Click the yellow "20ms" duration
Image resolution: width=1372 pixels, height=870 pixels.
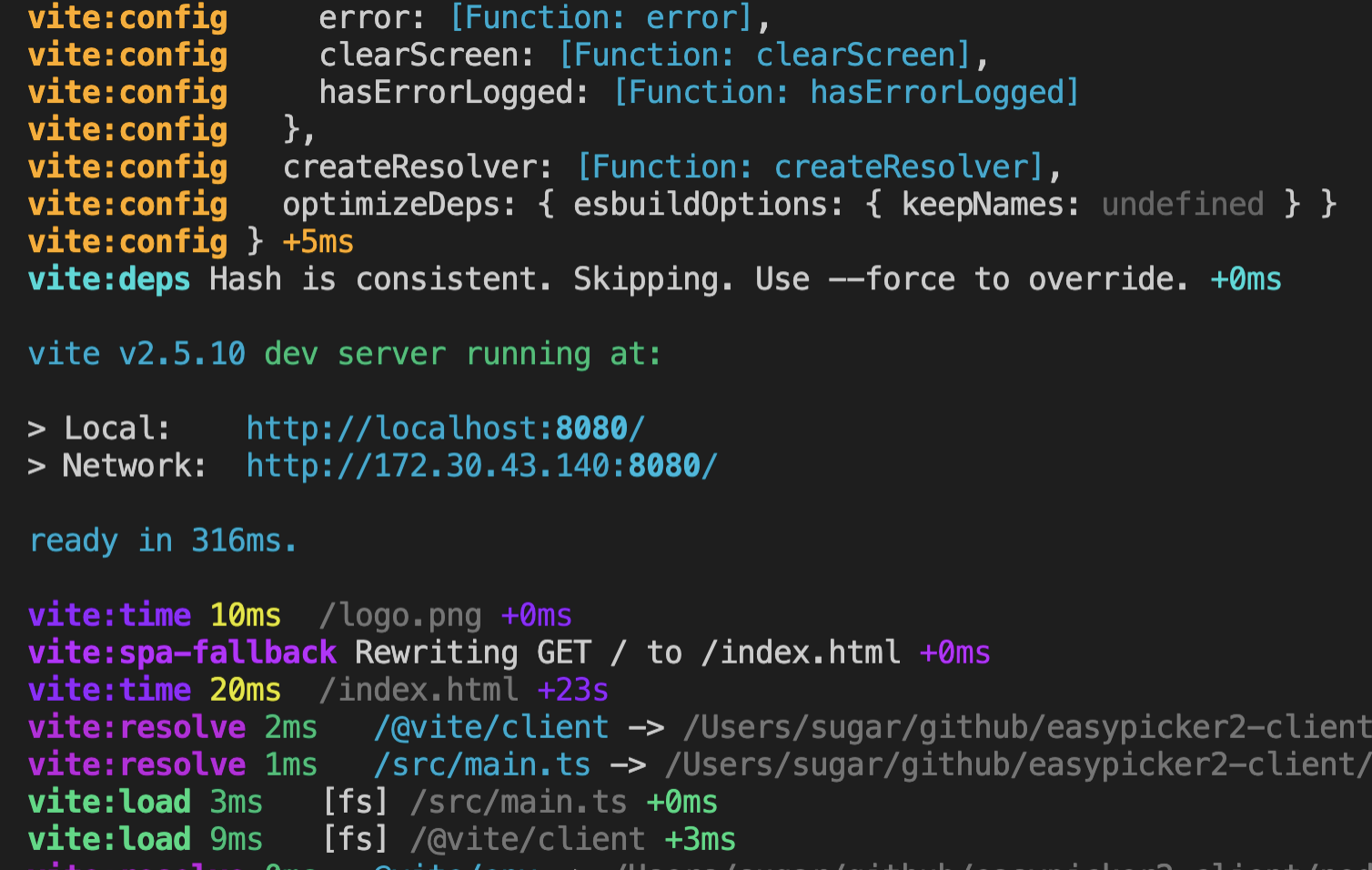tap(246, 690)
